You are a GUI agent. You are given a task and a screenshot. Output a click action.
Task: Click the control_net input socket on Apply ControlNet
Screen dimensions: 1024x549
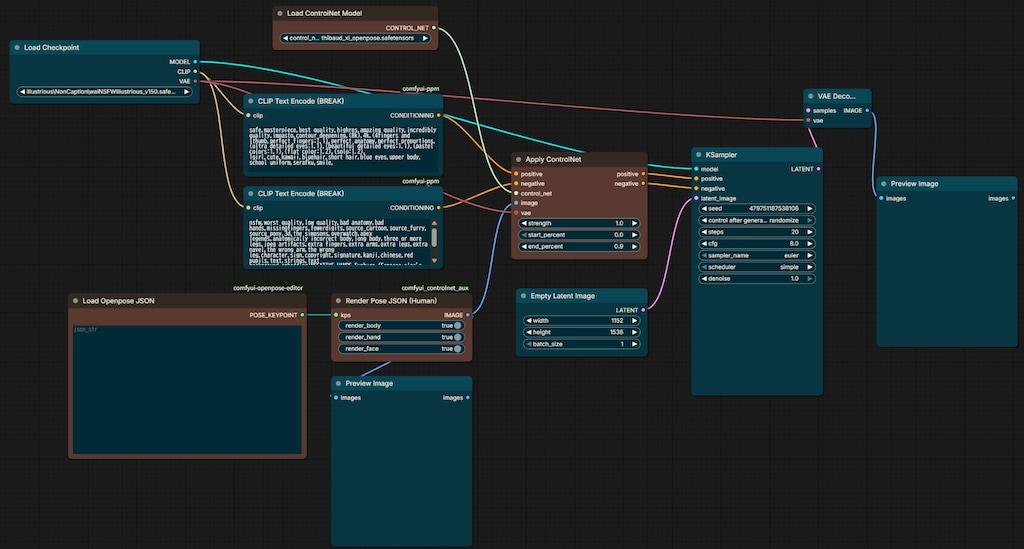[x=516, y=193]
